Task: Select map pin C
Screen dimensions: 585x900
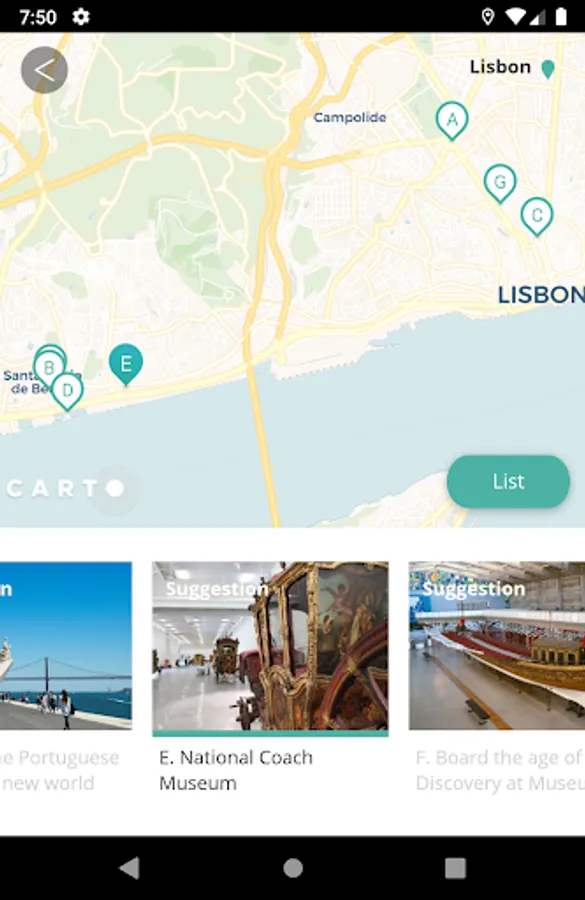Action: [537, 216]
